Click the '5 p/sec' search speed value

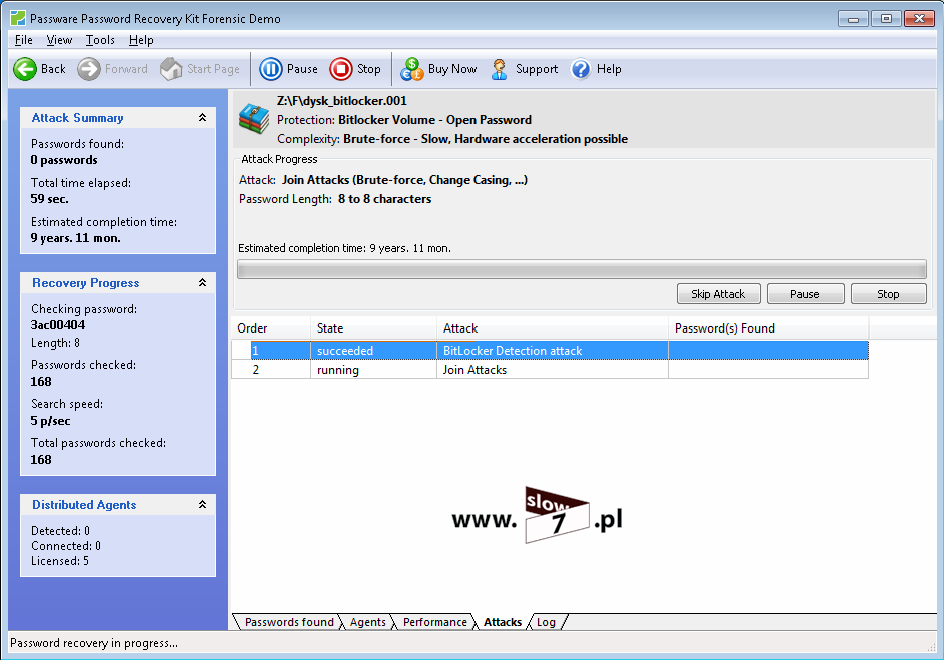[x=51, y=421]
